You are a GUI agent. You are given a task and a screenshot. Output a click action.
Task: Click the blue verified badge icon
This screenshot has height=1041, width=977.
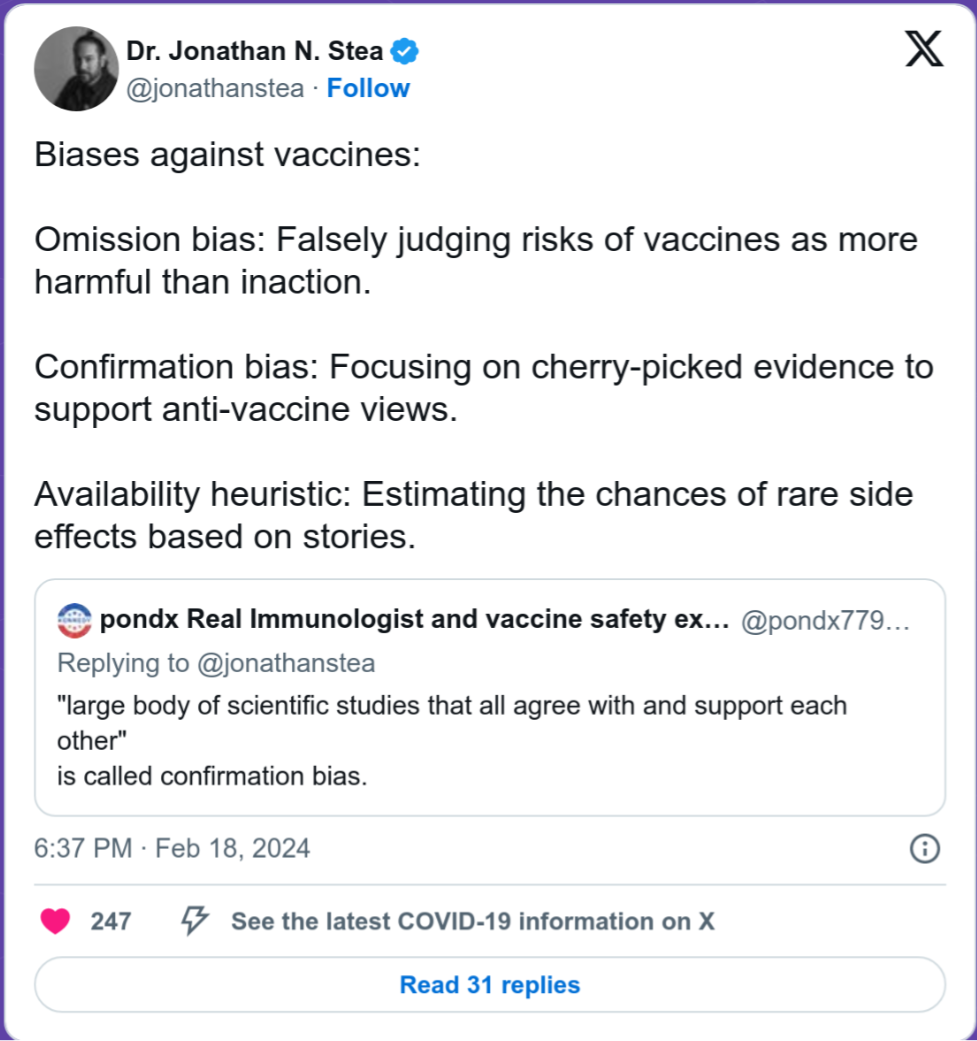404,49
